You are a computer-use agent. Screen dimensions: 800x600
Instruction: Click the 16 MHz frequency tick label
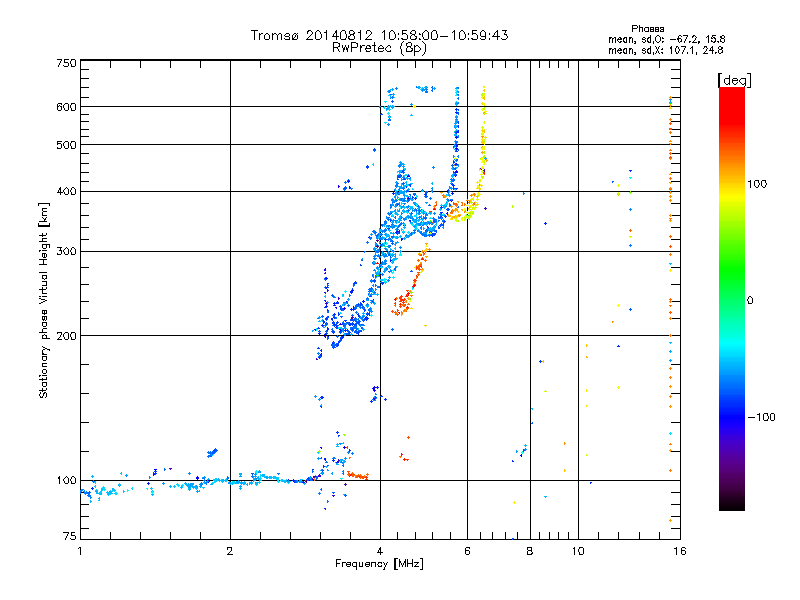[680, 551]
